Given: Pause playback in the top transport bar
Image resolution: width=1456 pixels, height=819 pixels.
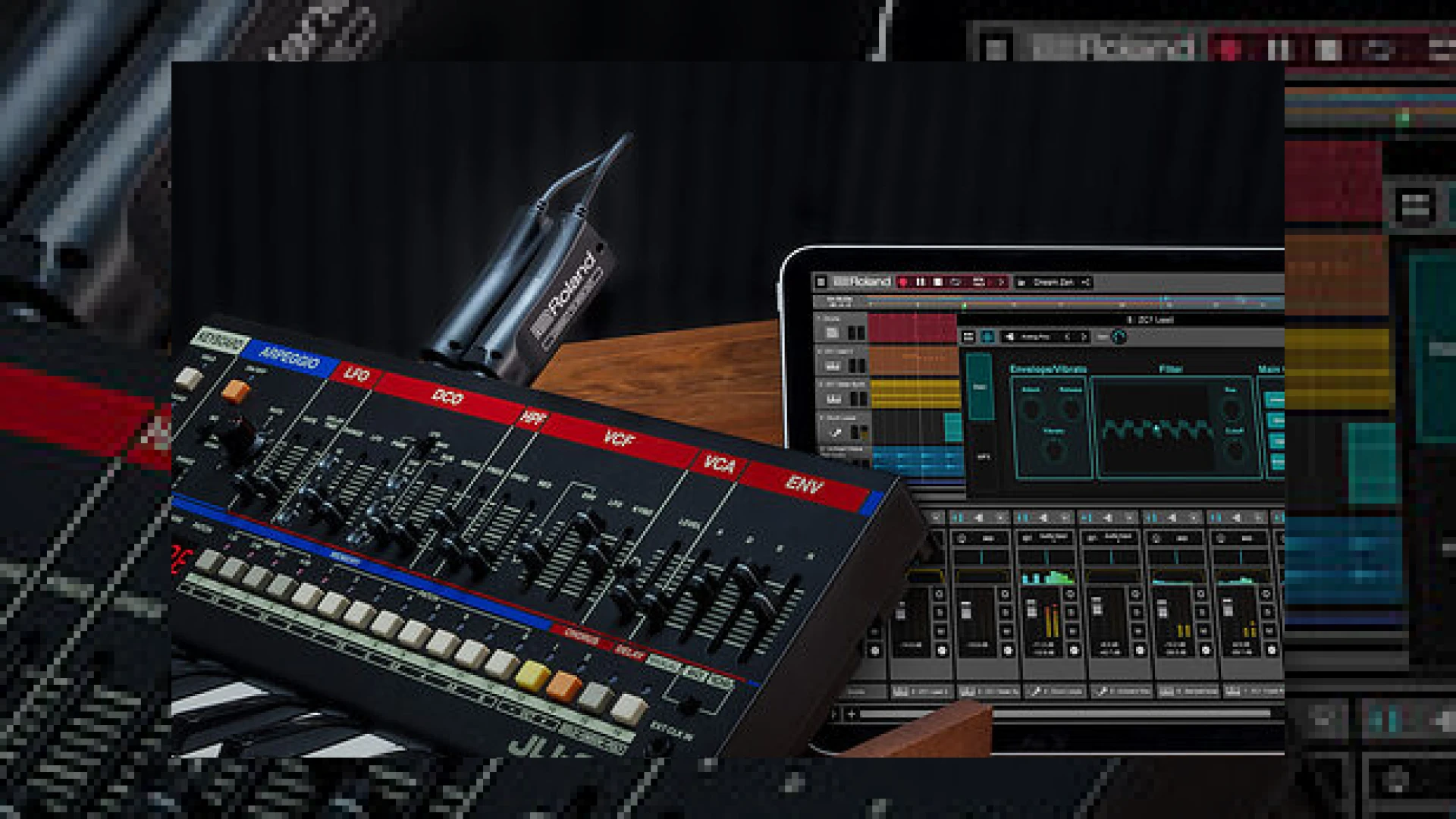Looking at the screenshot, I should (921, 282).
